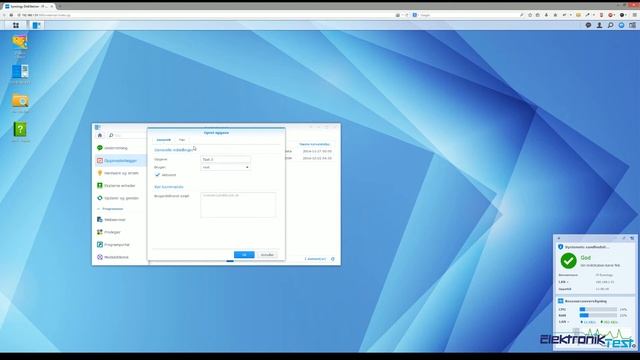Open the orange folder magnifier desktop icon

coord(20,101)
